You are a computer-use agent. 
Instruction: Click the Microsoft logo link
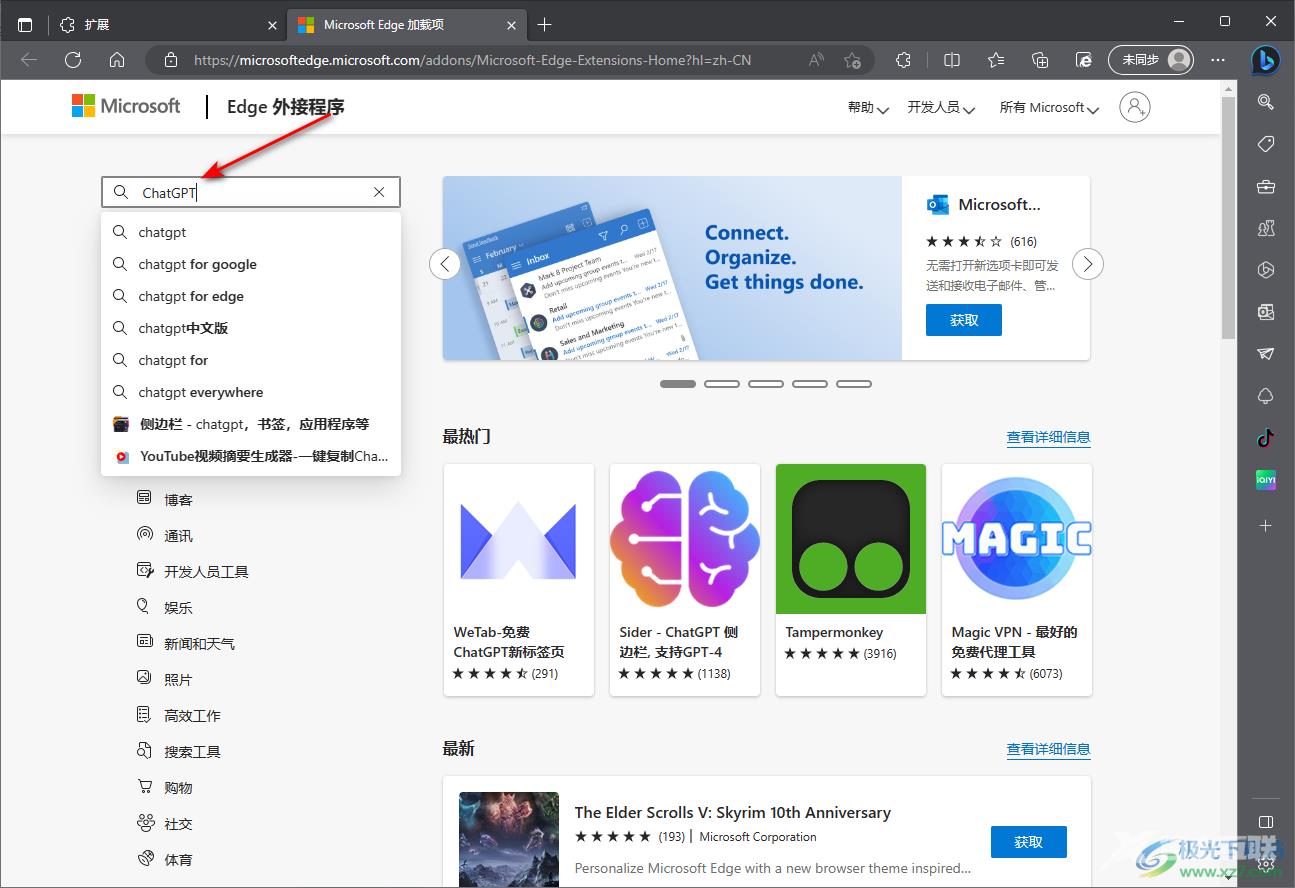click(126, 106)
